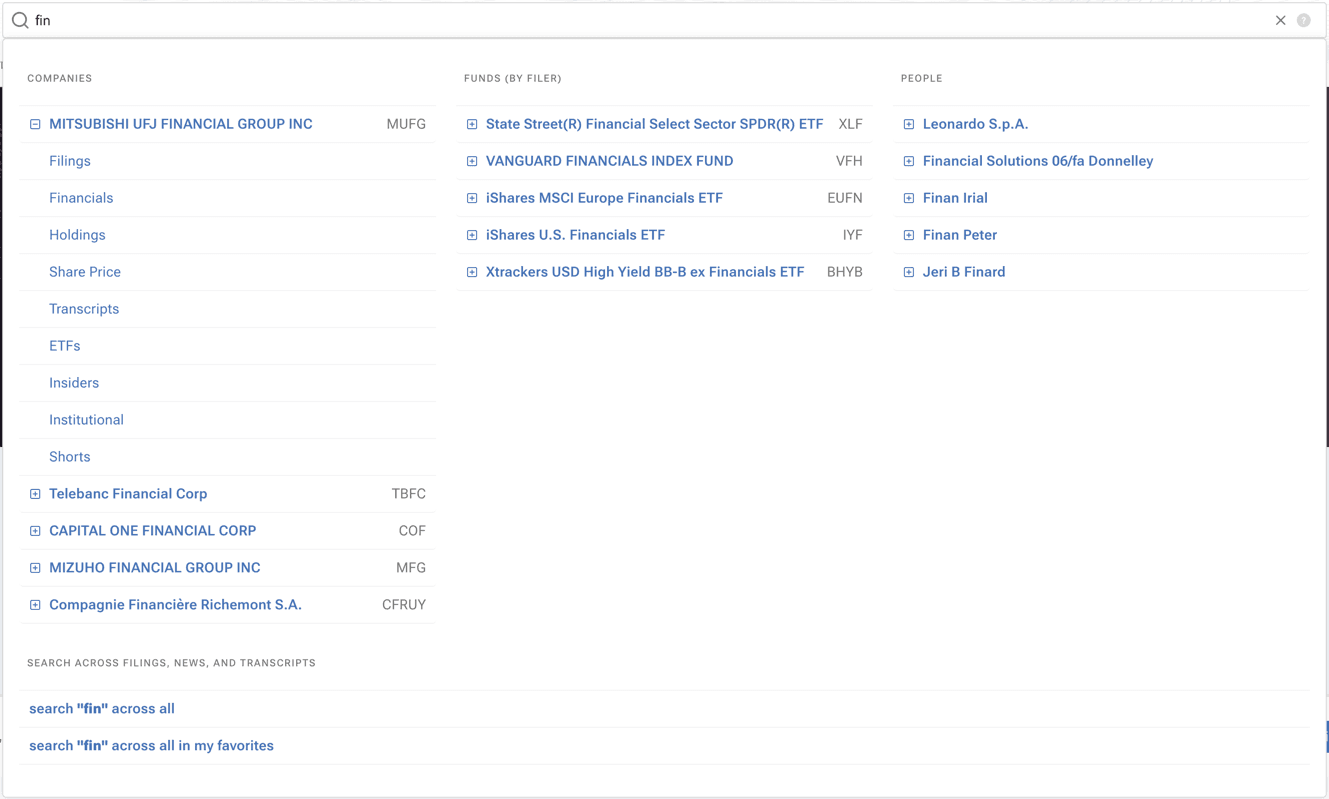Open the search help question mark icon
The width and height of the screenshot is (1329, 799).
[x=1304, y=20]
